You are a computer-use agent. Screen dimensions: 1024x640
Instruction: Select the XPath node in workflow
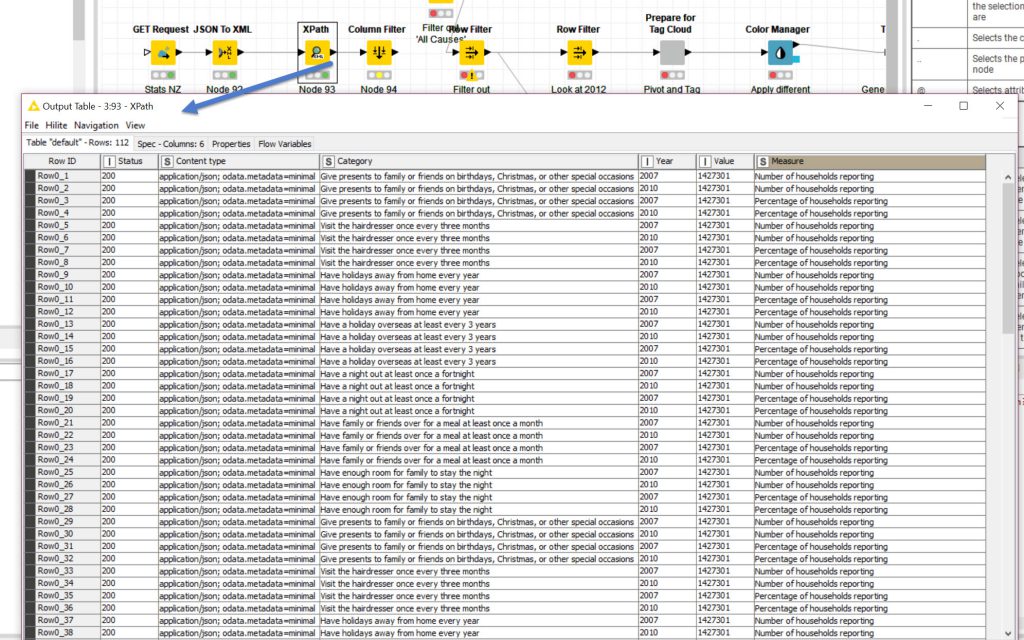pos(317,53)
